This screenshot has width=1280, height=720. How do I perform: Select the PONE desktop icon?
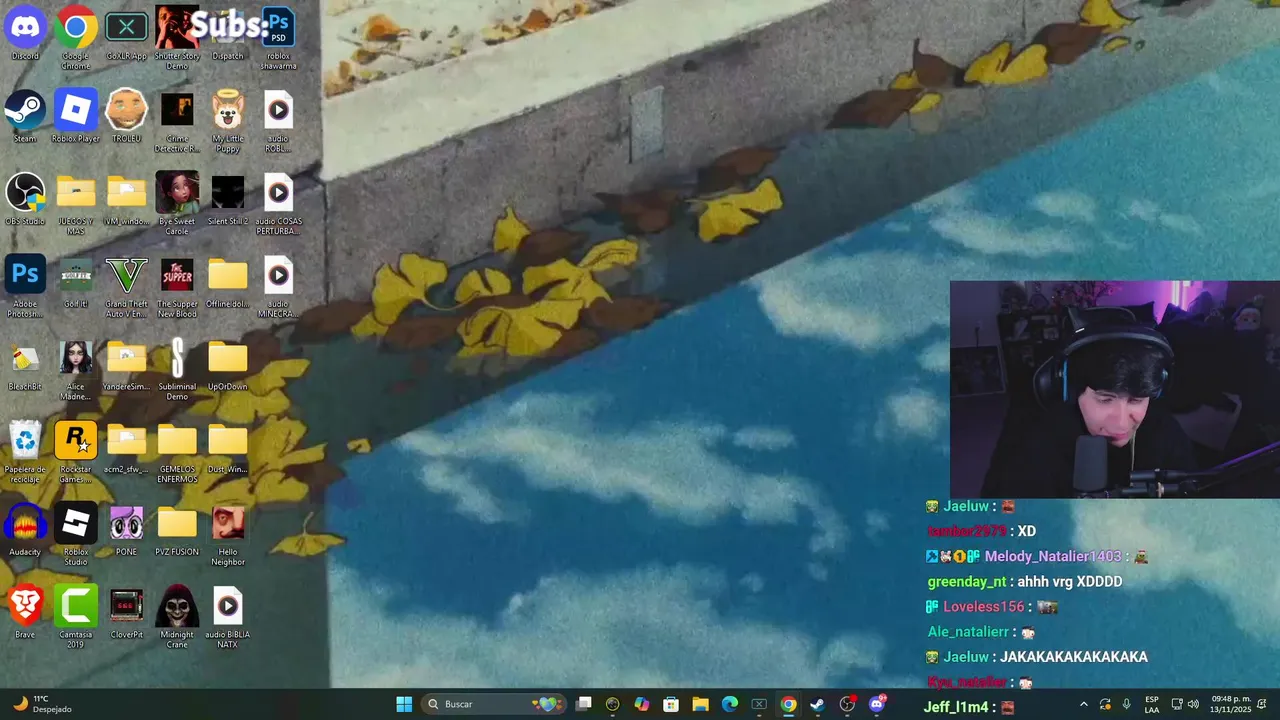[126, 530]
